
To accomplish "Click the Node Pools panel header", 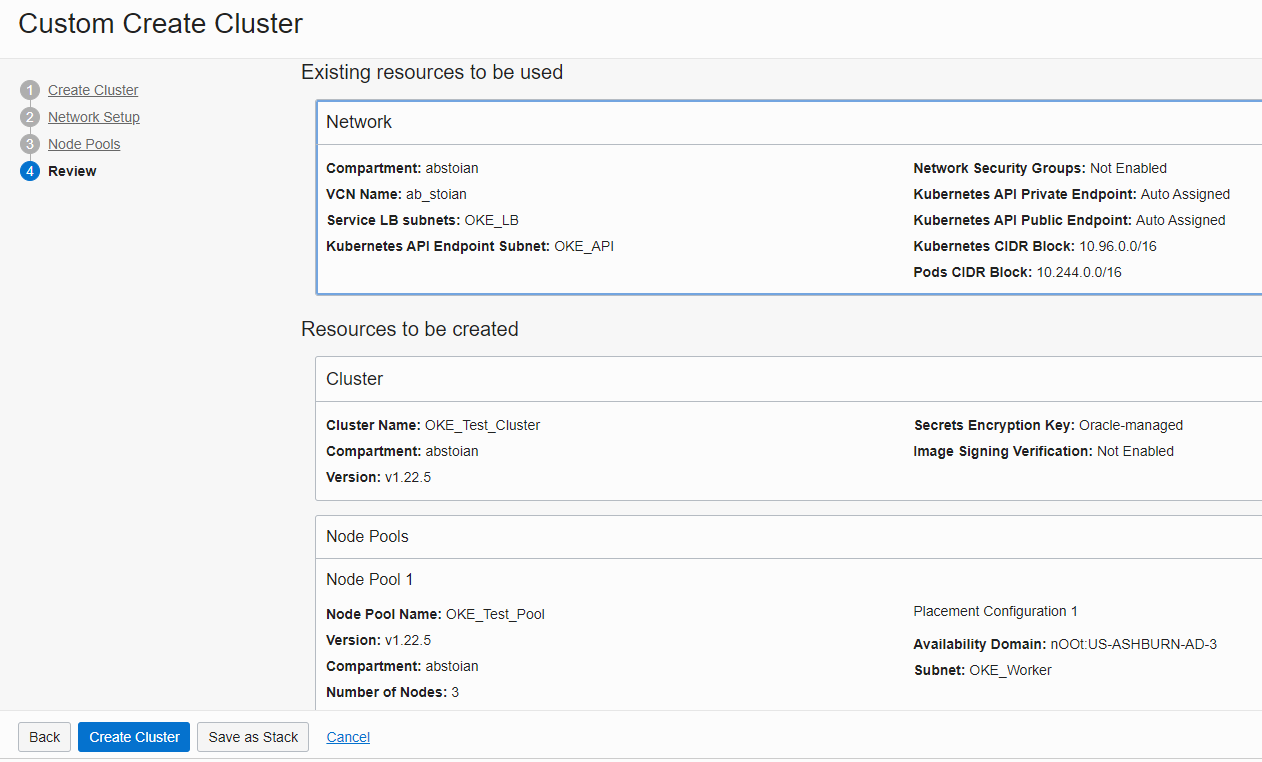I will (367, 536).
